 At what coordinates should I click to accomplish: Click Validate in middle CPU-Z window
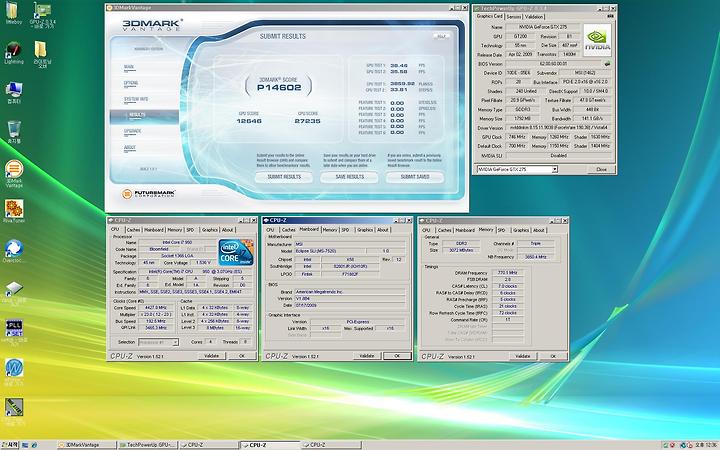(366, 356)
